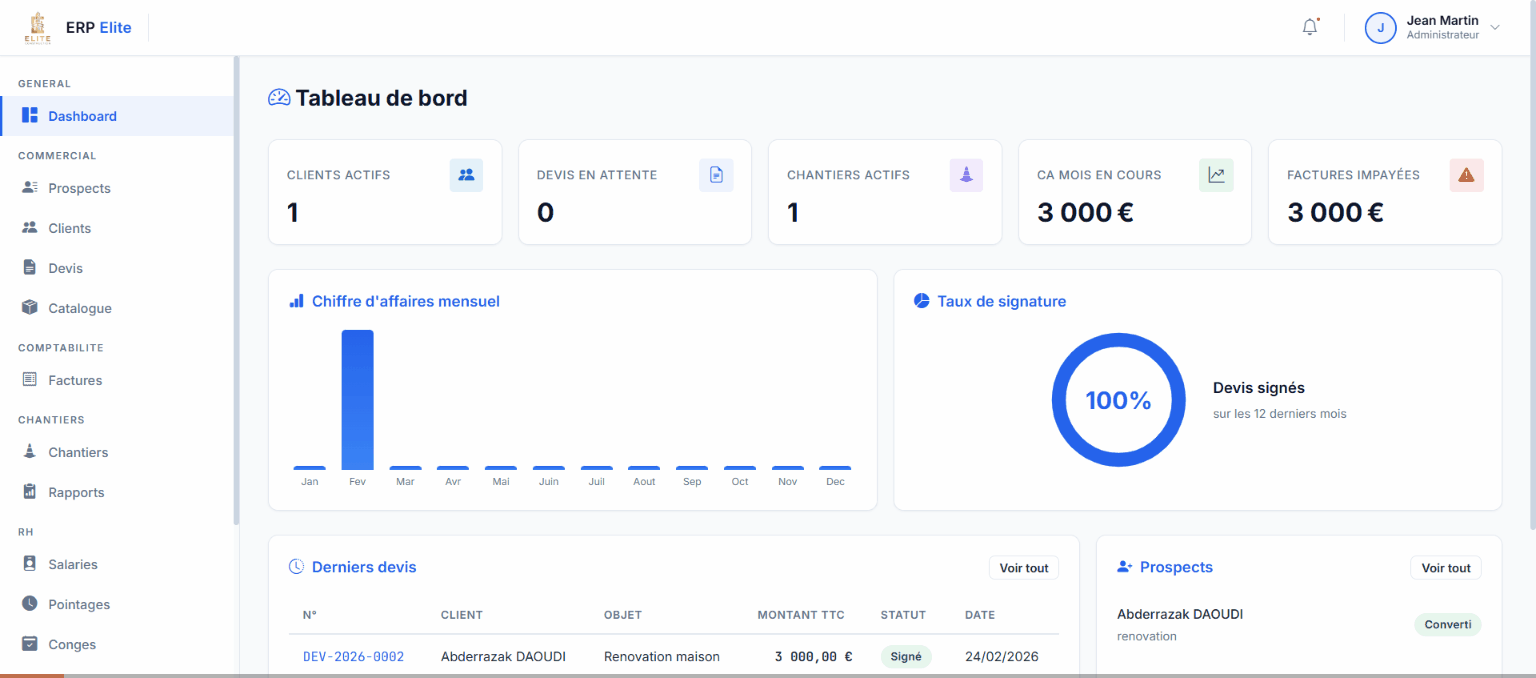Click the Factures impayées warning icon
The height and width of the screenshot is (678, 1536).
1466,174
